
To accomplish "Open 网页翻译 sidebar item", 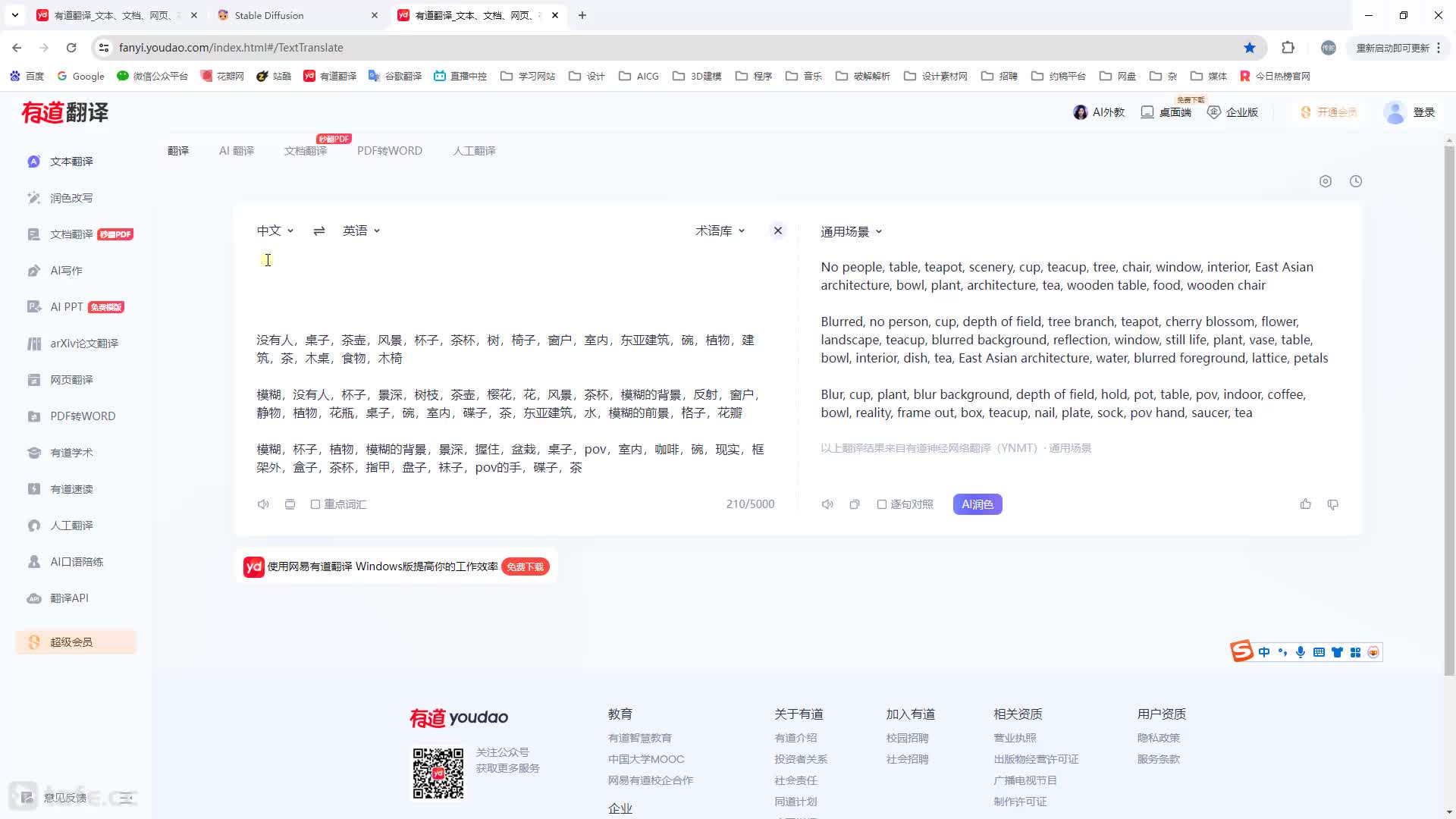I will pos(71,380).
